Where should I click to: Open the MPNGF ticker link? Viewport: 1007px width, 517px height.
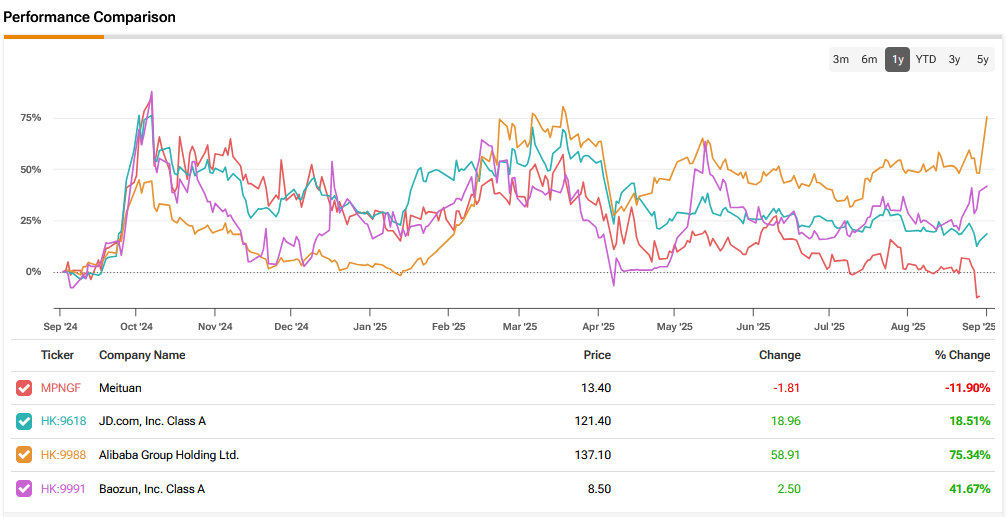pos(61,388)
